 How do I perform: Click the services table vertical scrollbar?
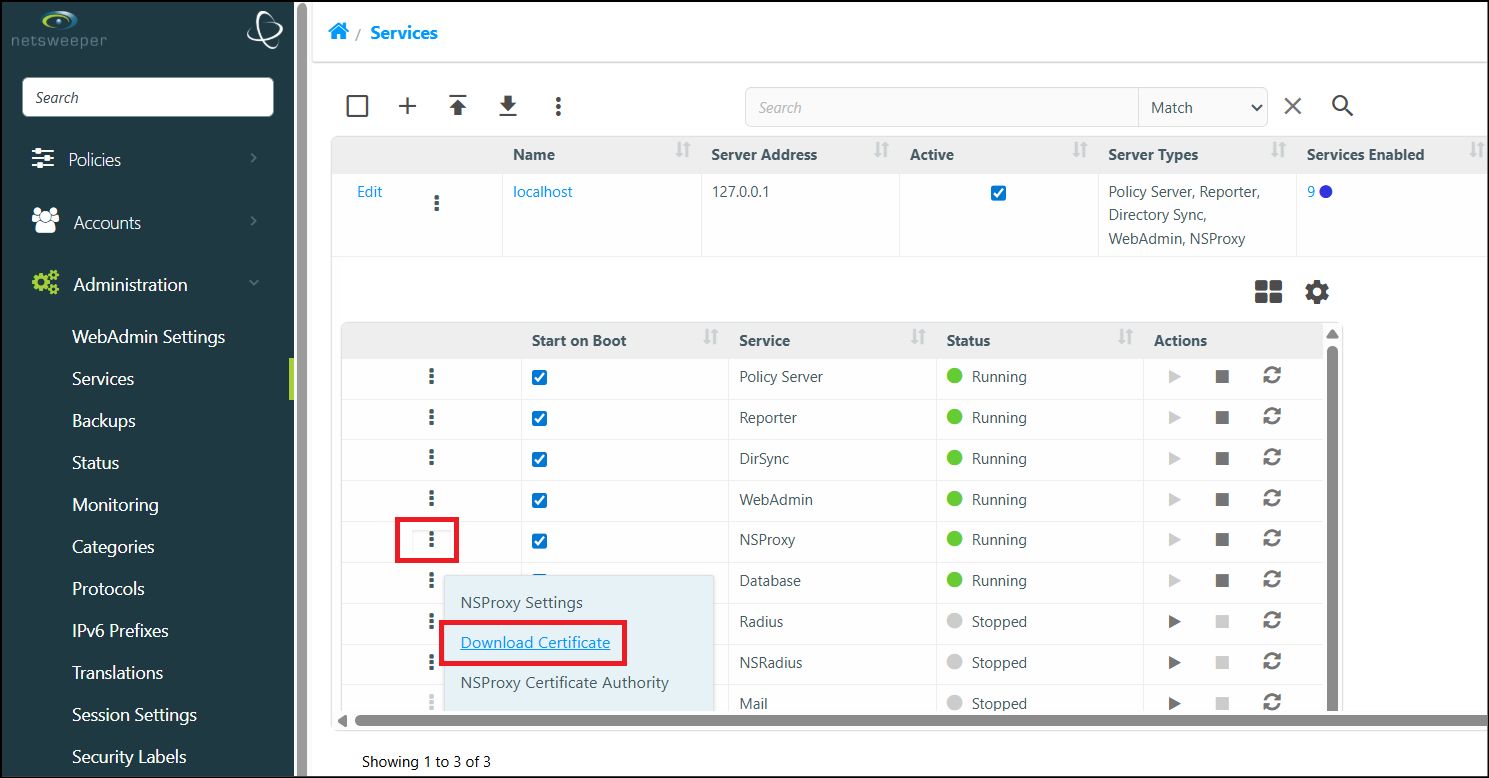point(1332,527)
